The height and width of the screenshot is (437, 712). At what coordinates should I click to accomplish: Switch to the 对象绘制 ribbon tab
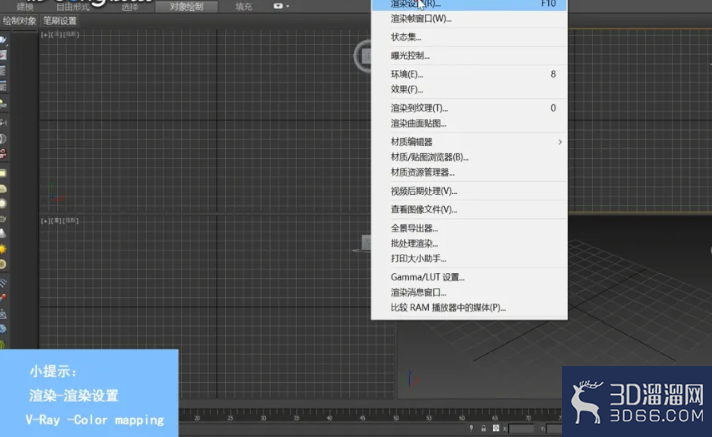[x=186, y=7]
